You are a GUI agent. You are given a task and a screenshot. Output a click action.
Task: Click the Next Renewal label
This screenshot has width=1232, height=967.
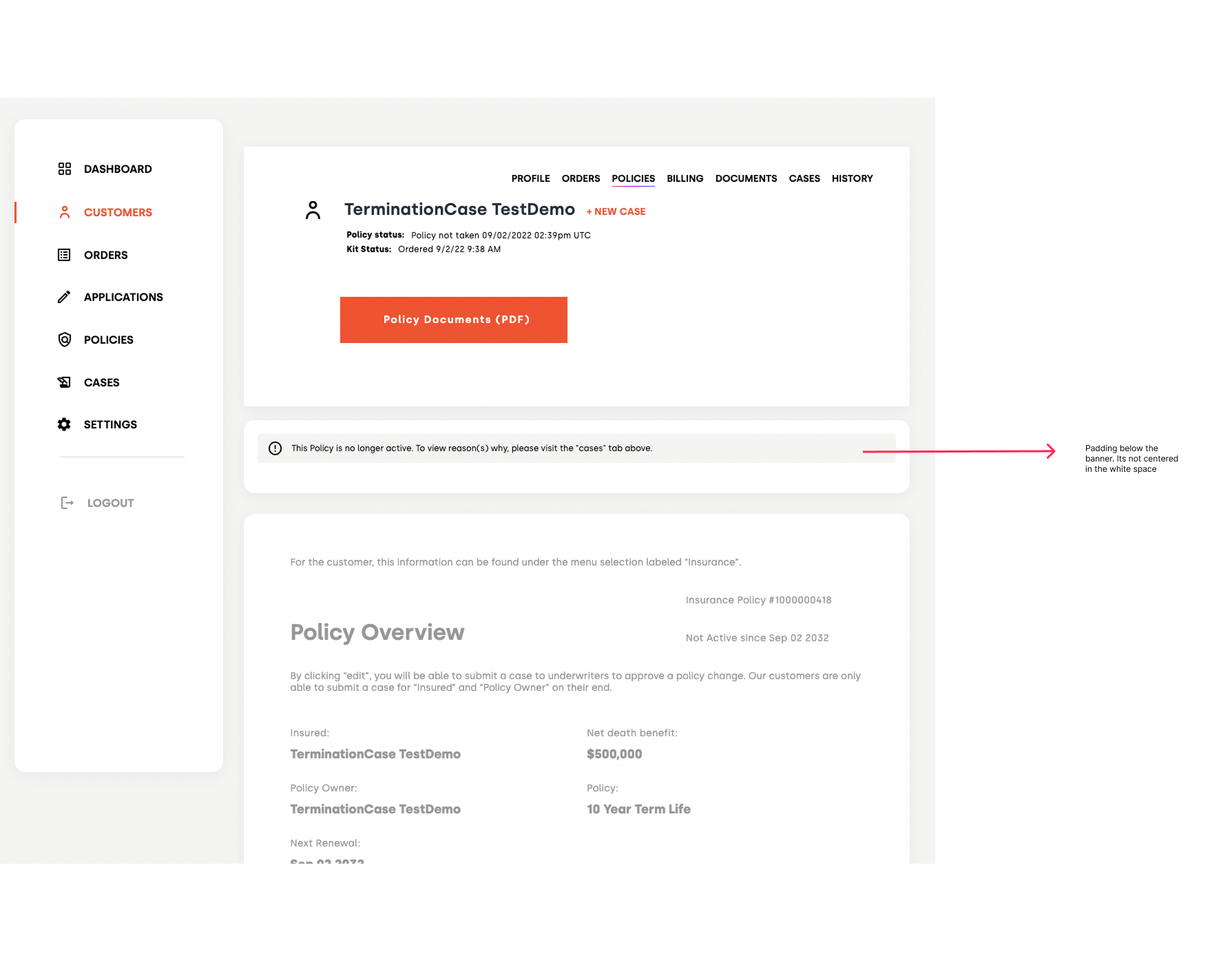pyautogui.click(x=325, y=843)
